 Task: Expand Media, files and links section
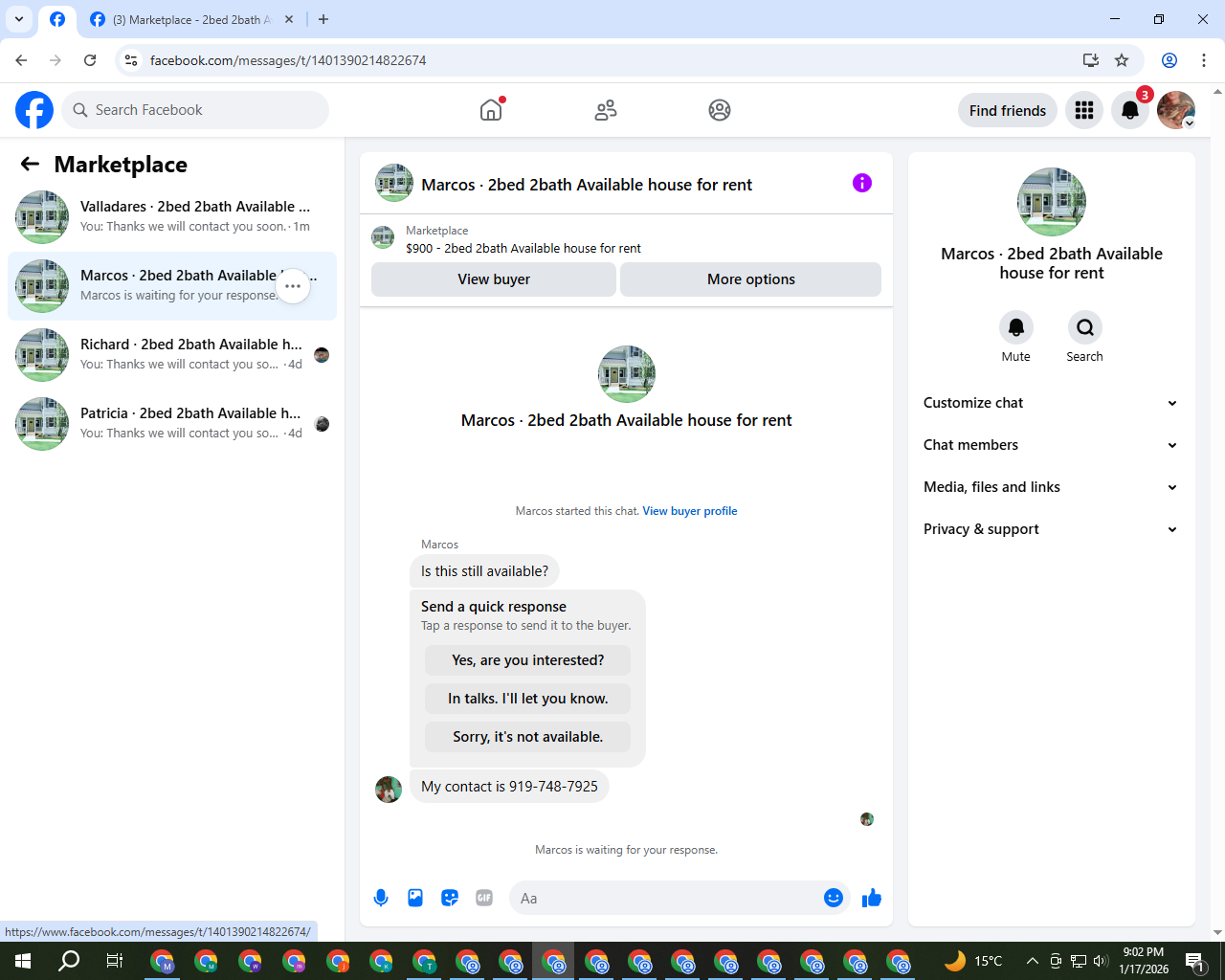(1051, 487)
